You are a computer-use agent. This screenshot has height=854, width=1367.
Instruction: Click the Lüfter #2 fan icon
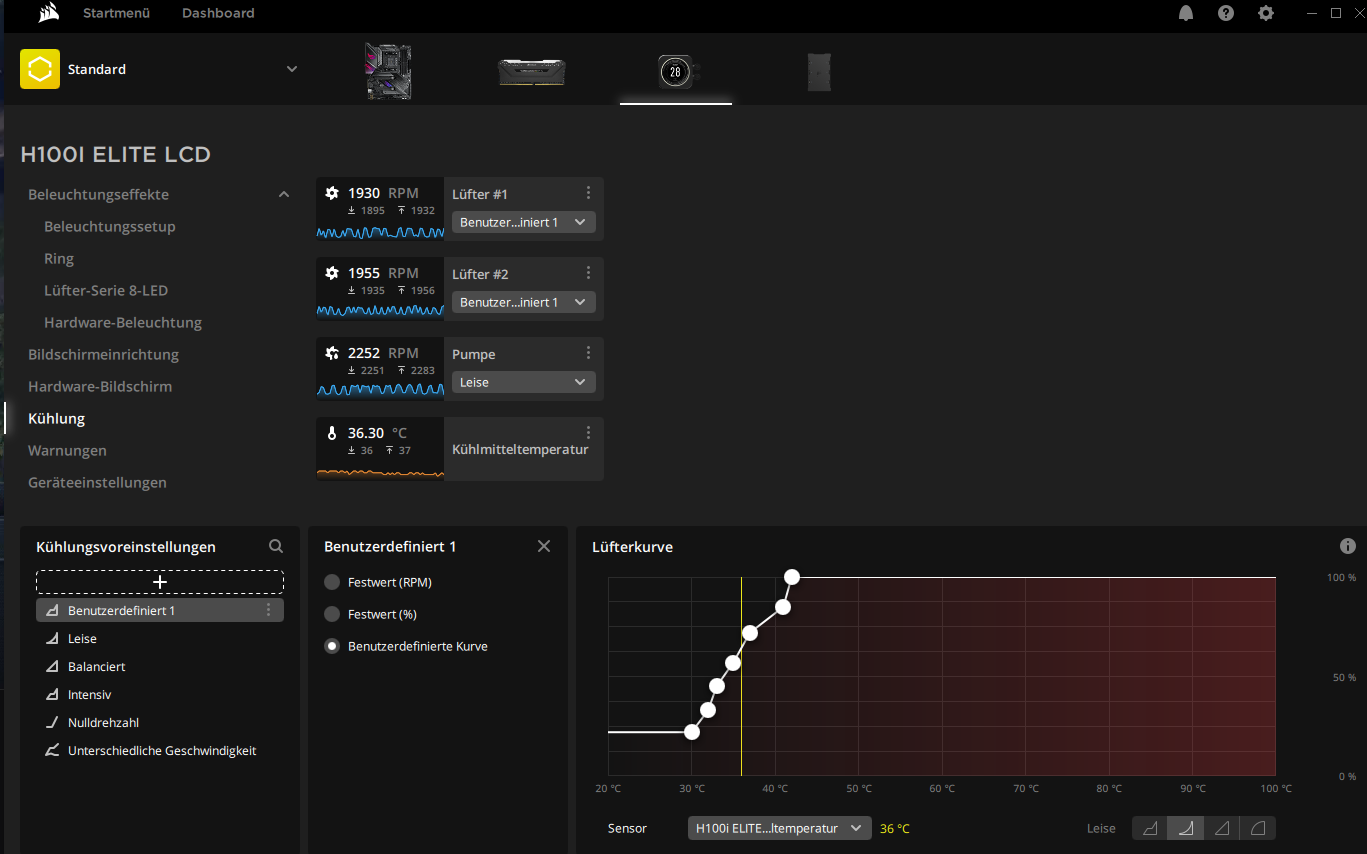click(332, 273)
